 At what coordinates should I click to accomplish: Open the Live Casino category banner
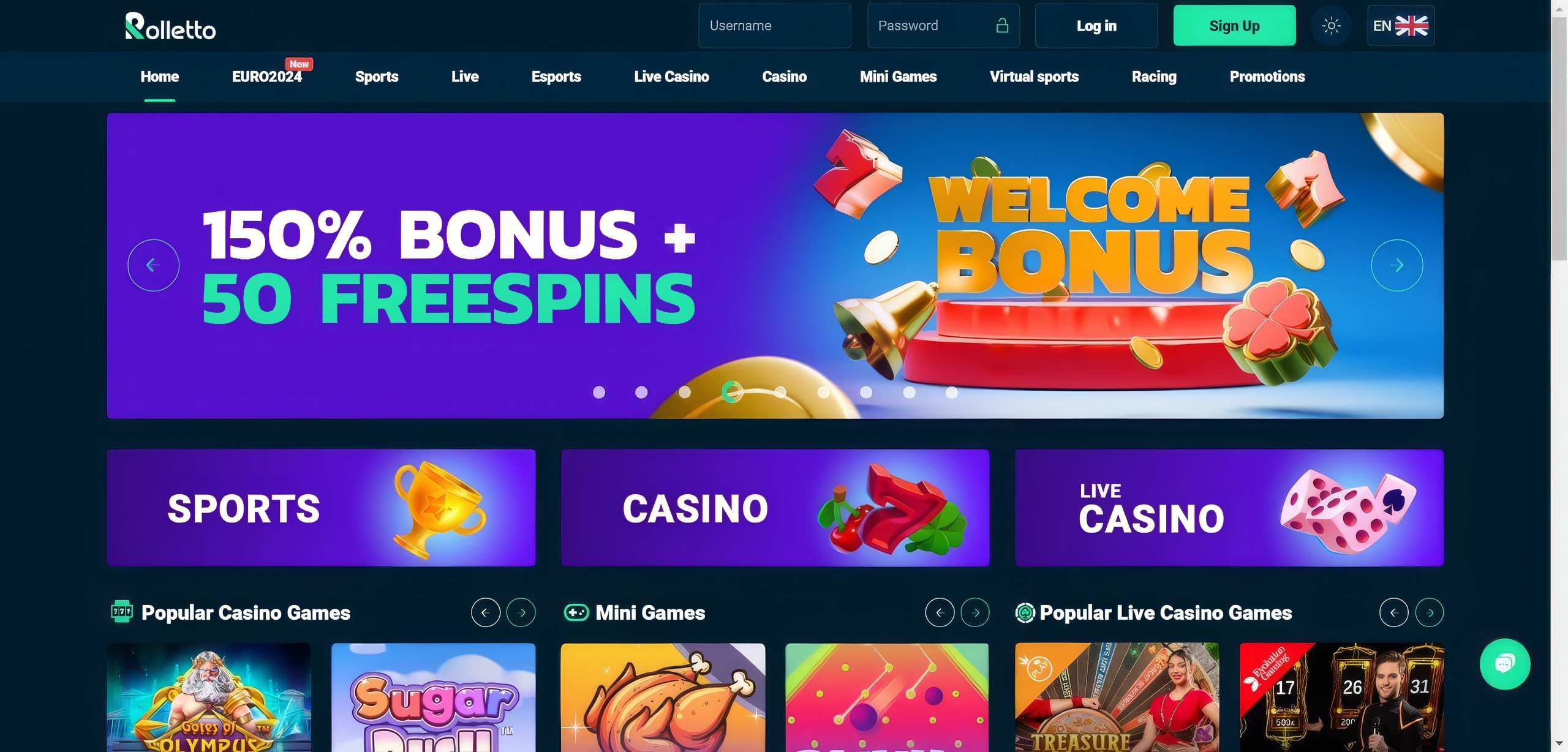[1229, 508]
